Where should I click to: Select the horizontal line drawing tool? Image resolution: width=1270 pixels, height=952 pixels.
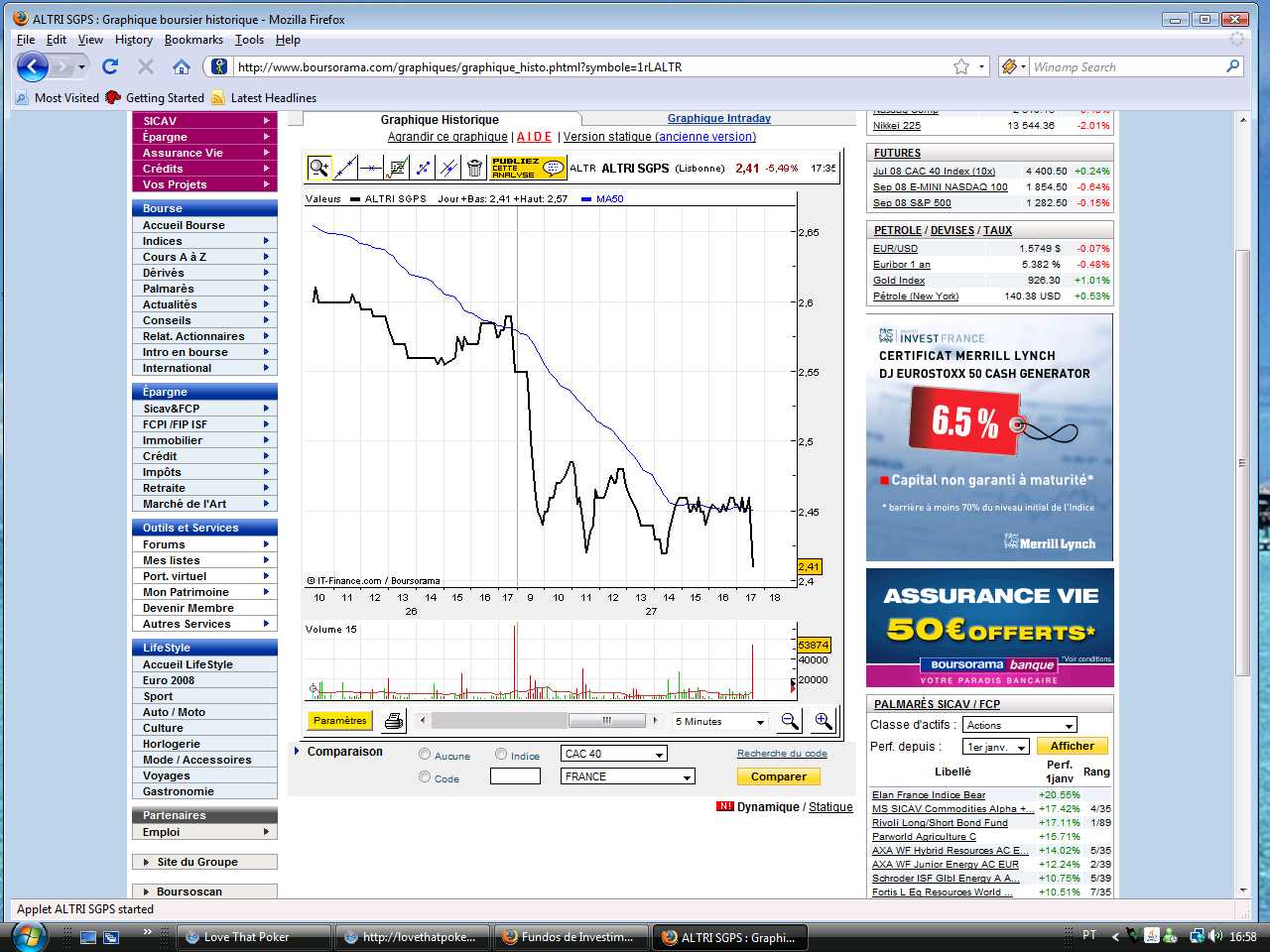click(x=371, y=168)
